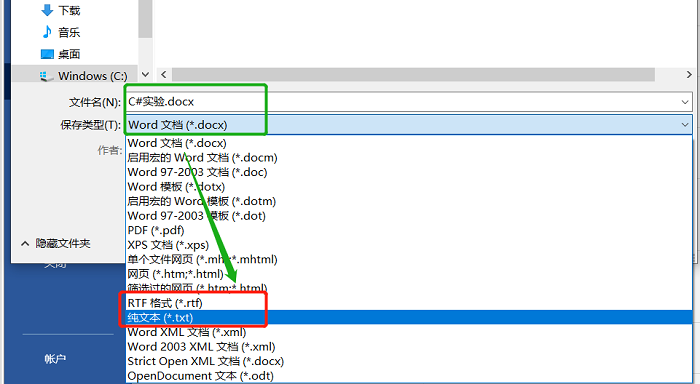This screenshot has height=384, width=700.
Task: Collapse the save type dropdown arrow
Action: tap(685, 125)
